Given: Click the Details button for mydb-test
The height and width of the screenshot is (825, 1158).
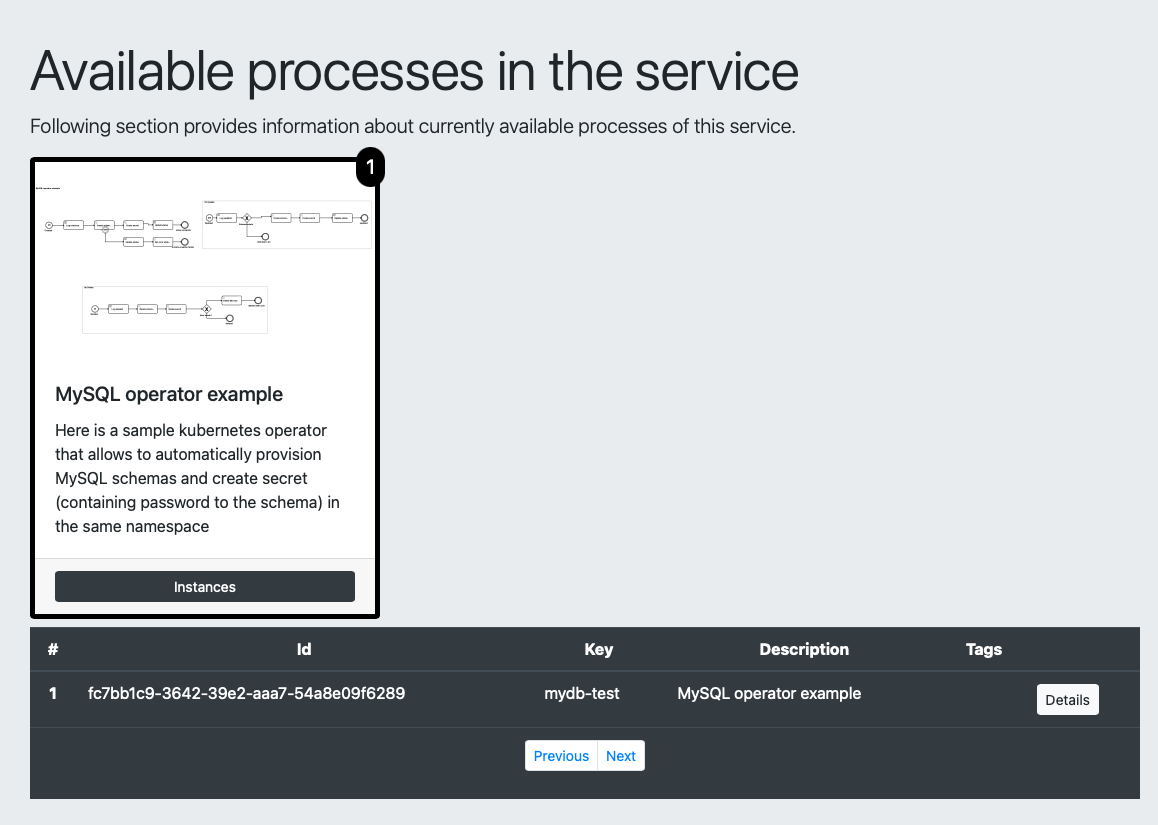Looking at the screenshot, I should (x=1067, y=699).
